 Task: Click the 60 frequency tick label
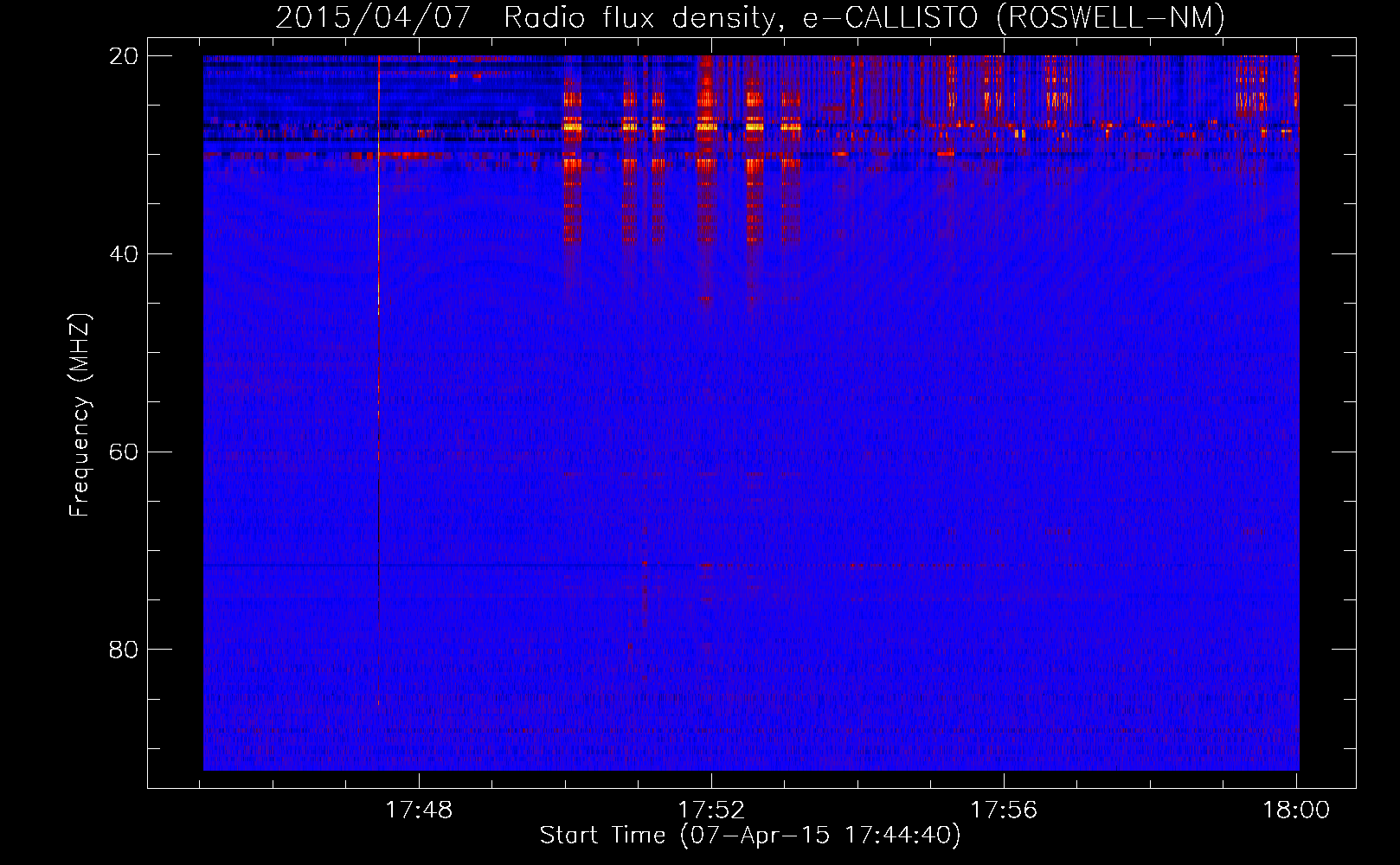click(124, 452)
